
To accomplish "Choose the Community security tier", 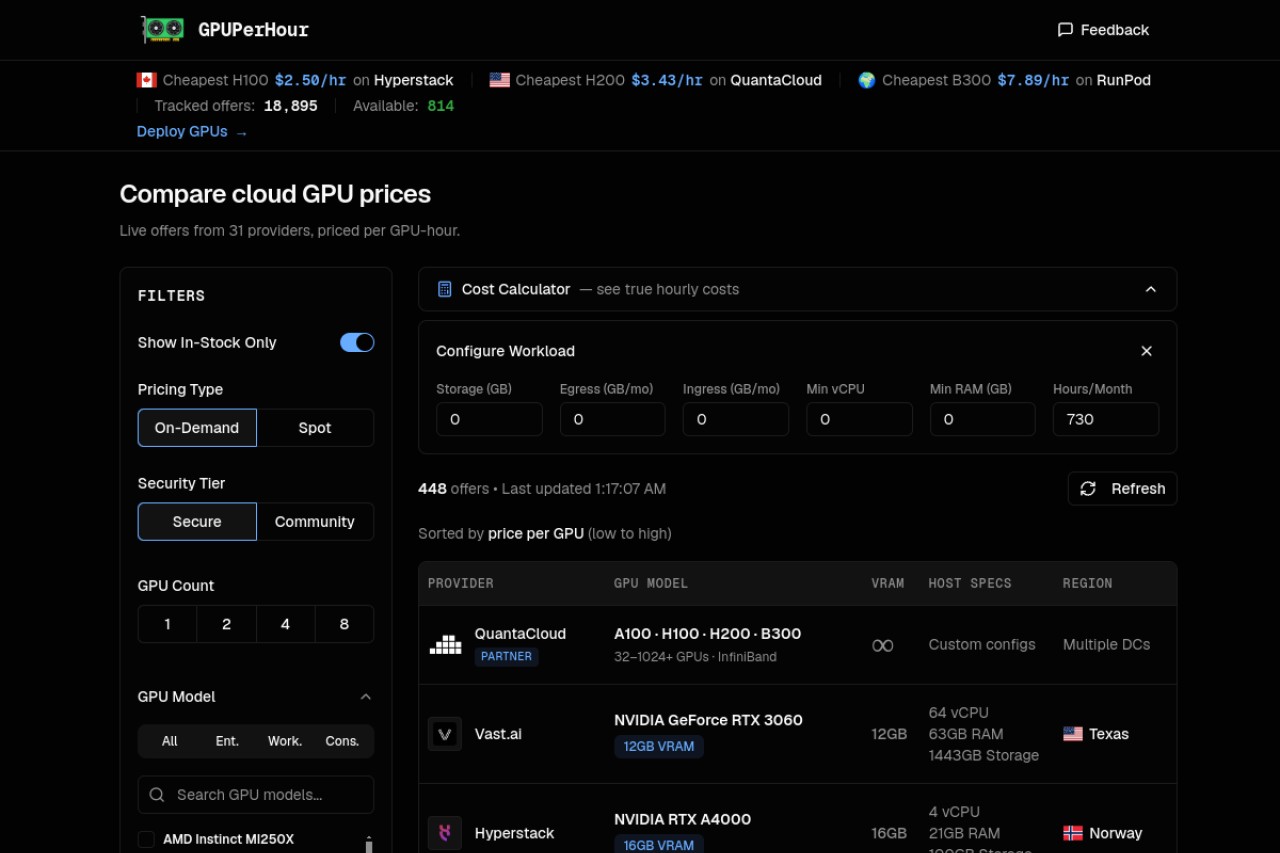I will 315,522.
